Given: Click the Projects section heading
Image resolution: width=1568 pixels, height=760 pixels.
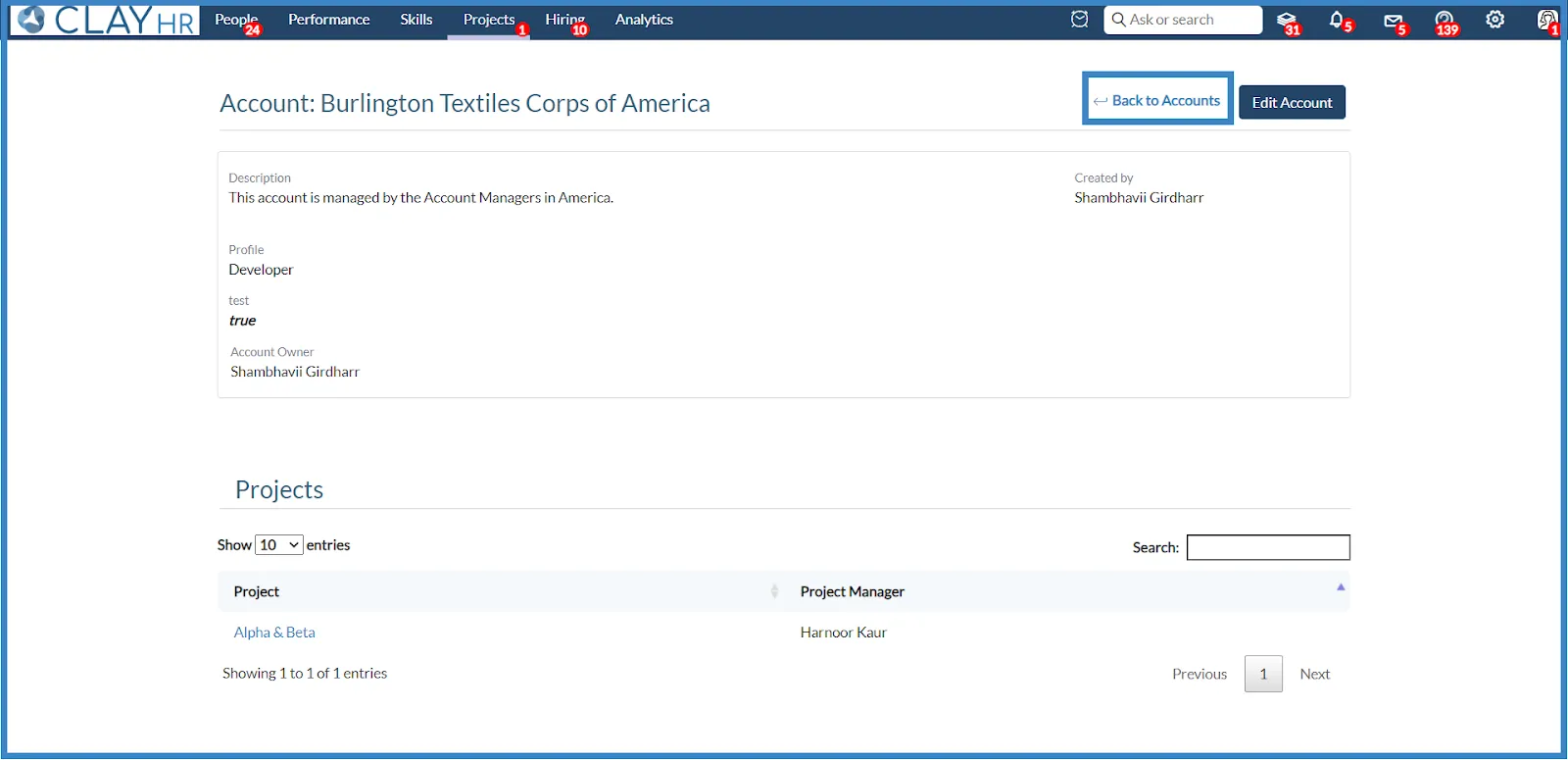Looking at the screenshot, I should [x=279, y=489].
